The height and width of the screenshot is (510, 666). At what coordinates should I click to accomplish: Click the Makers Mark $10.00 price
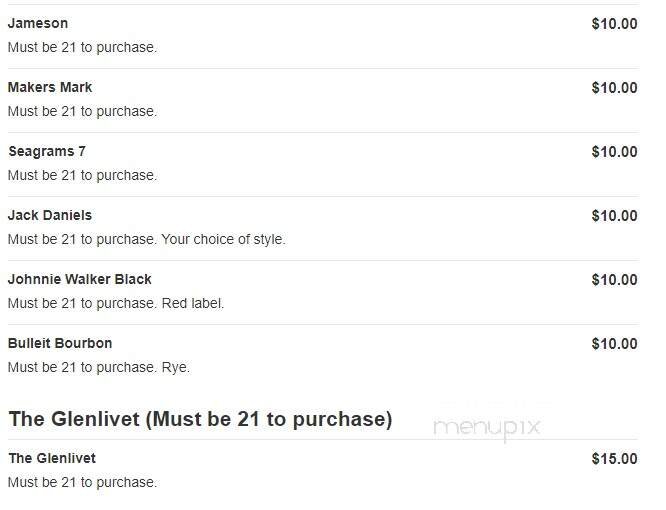click(614, 88)
